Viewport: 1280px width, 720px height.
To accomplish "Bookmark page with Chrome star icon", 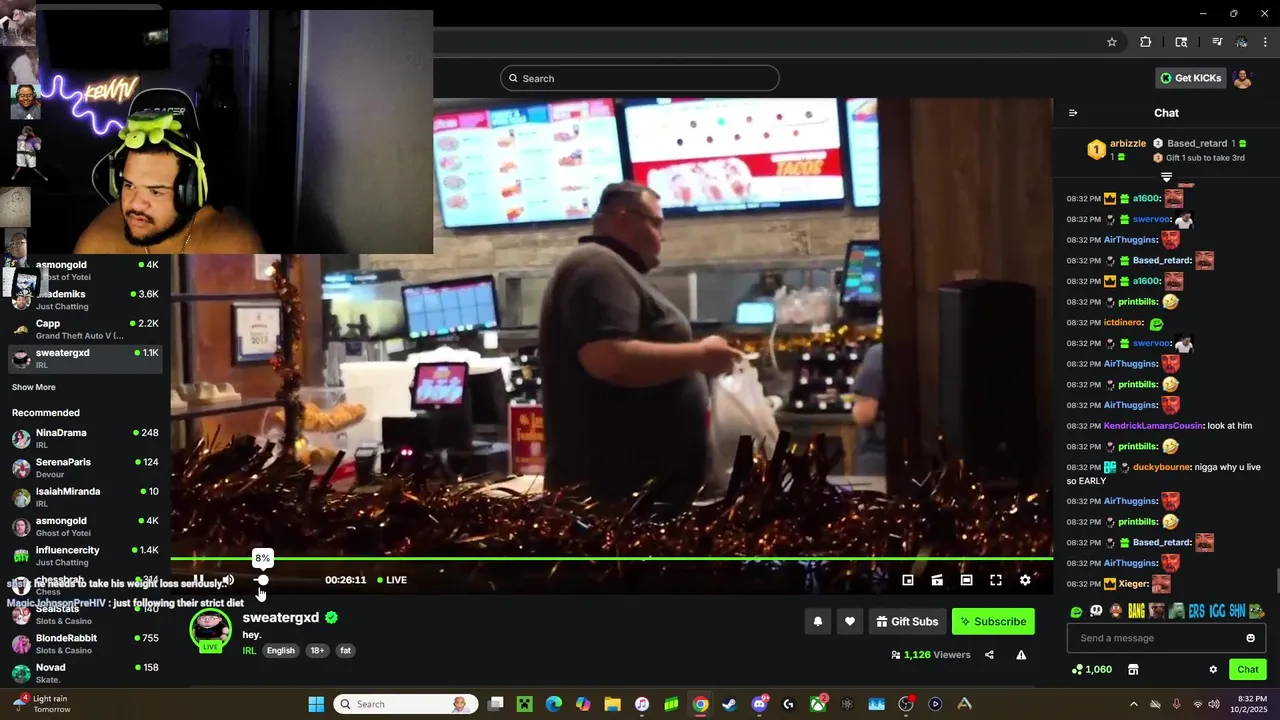I will [1112, 42].
